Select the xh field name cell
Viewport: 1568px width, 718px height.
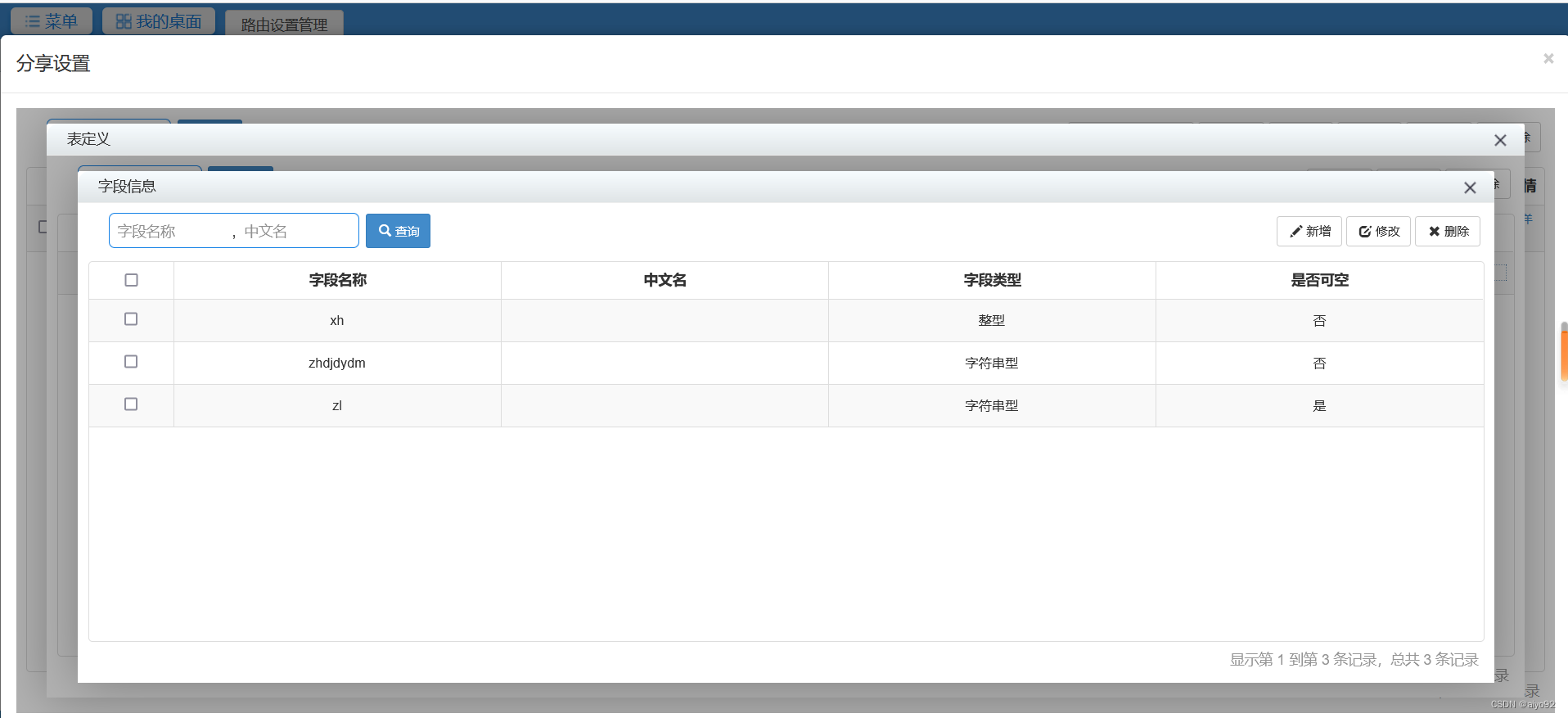coord(337,321)
